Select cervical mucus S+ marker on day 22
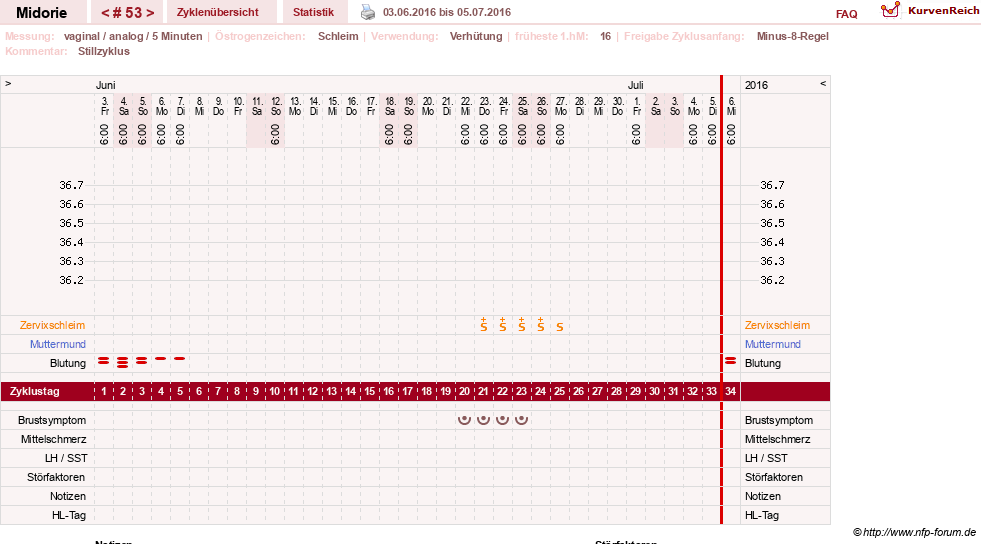981x544 pixels. pos(502,325)
